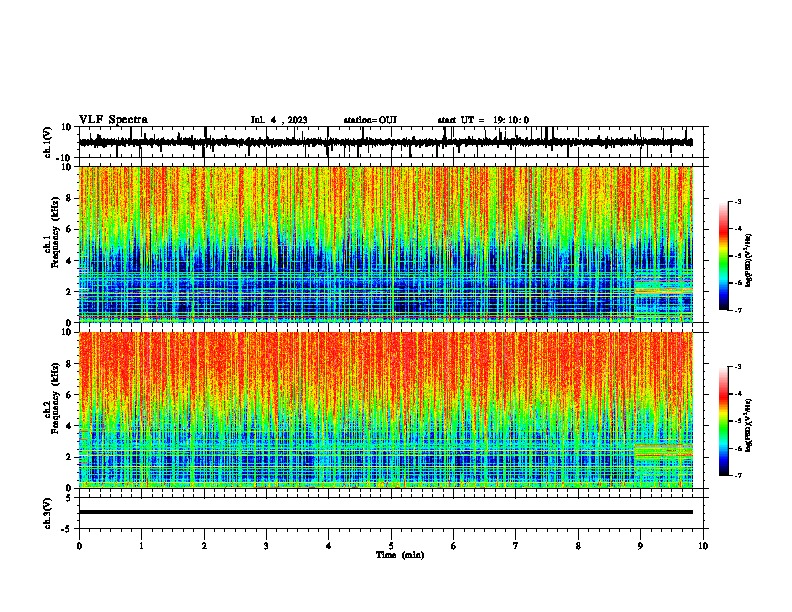Click the time axis tick label "9"
Viewport: 792px width, 612px height.
640,545
